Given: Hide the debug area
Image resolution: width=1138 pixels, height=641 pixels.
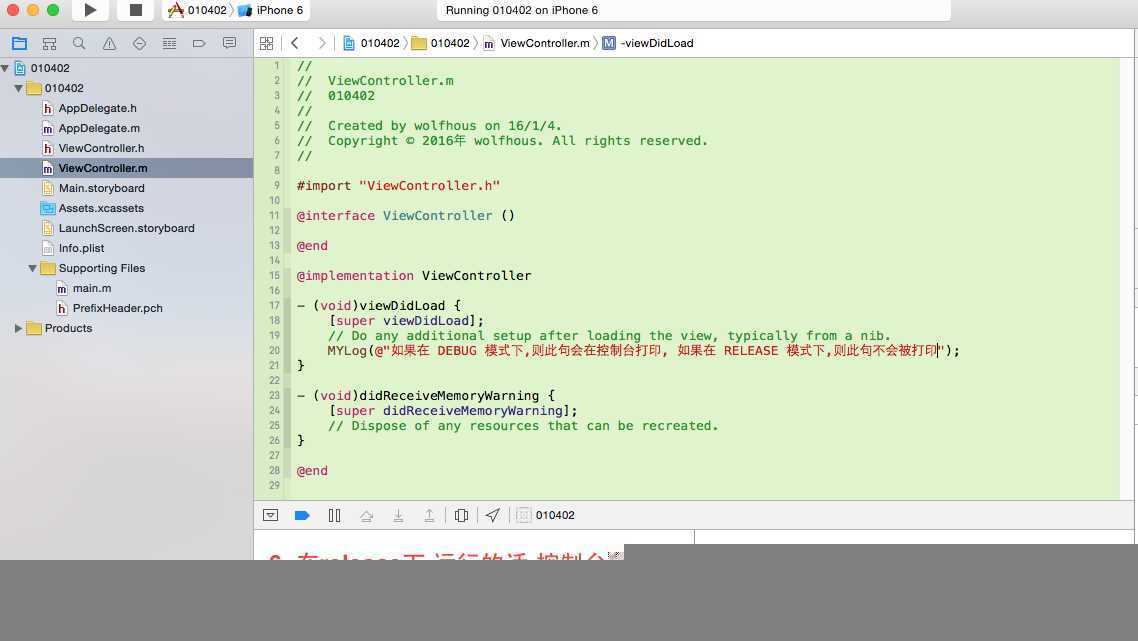Looking at the screenshot, I should pyautogui.click(x=271, y=515).
